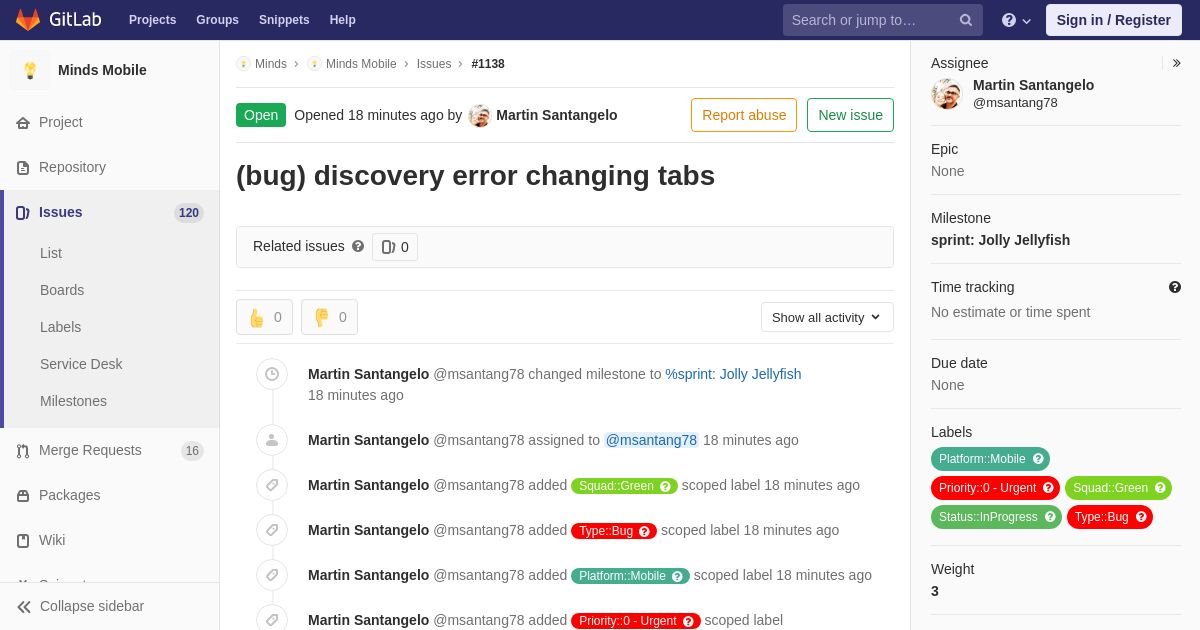The width and height of the screenshot is (1200, 630).
Task: Click the thumbs up reaction button
Action: click(x=265, y=317)
